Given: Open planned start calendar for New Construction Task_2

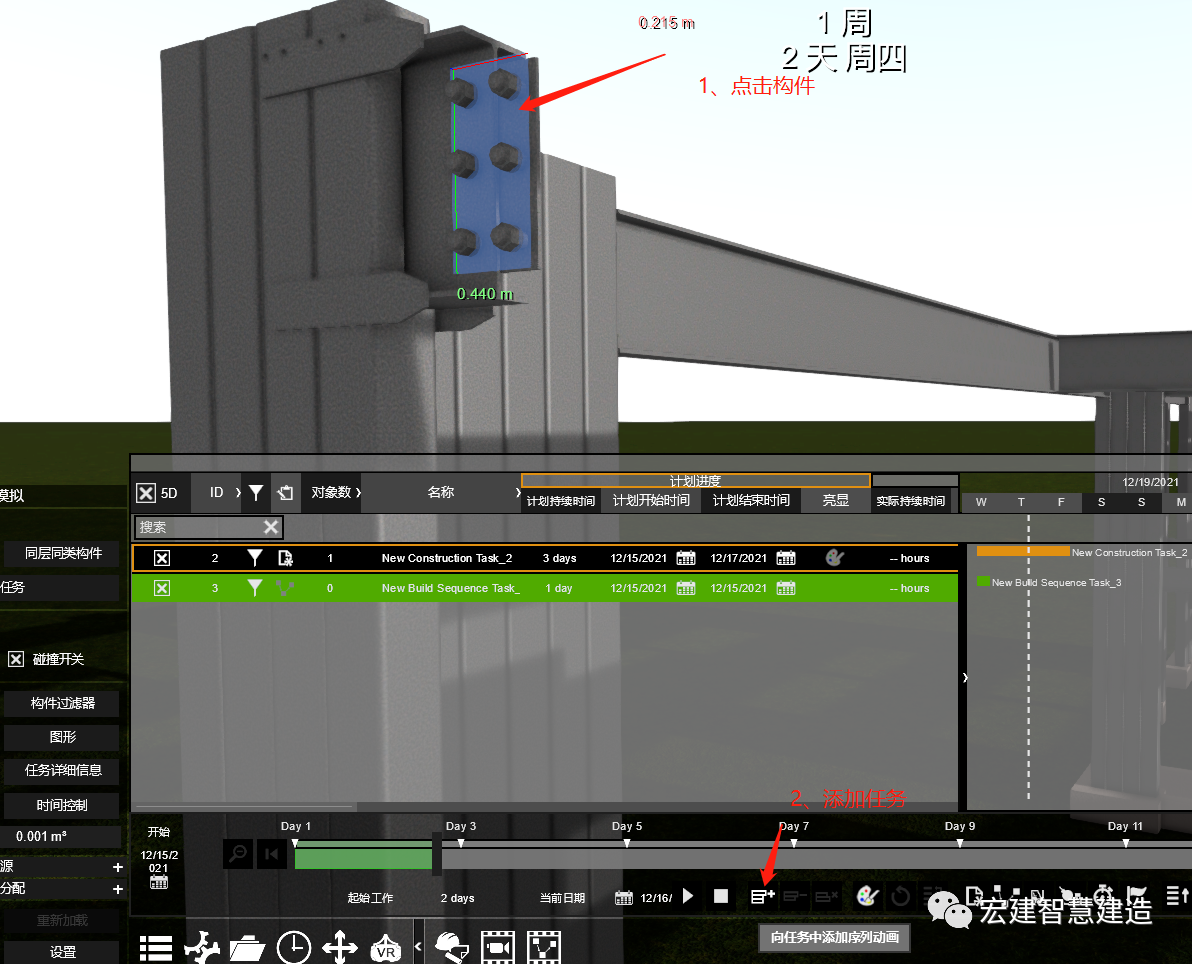Looking at the screenshot, I should click(686, 558).
